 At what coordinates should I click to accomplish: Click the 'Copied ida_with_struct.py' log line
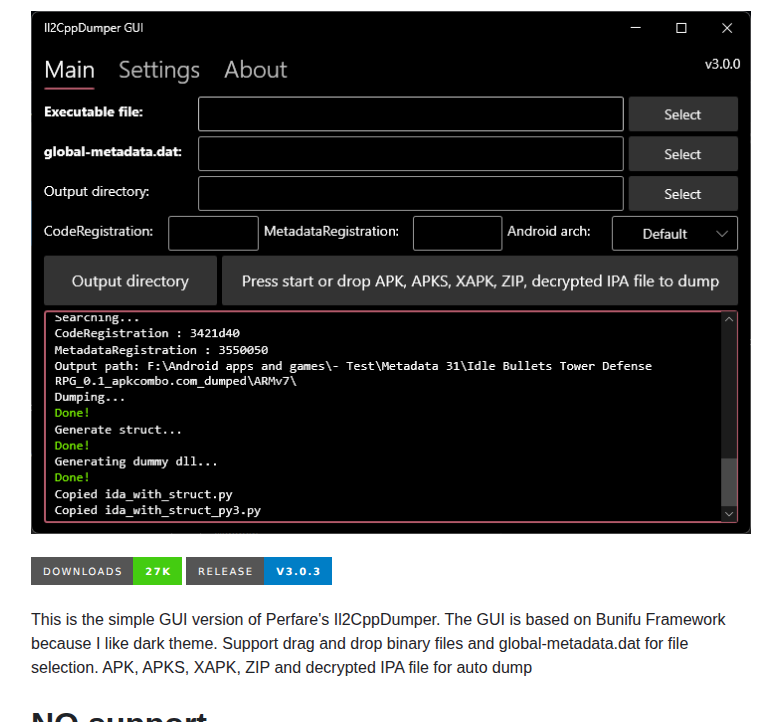click(143, 494)
